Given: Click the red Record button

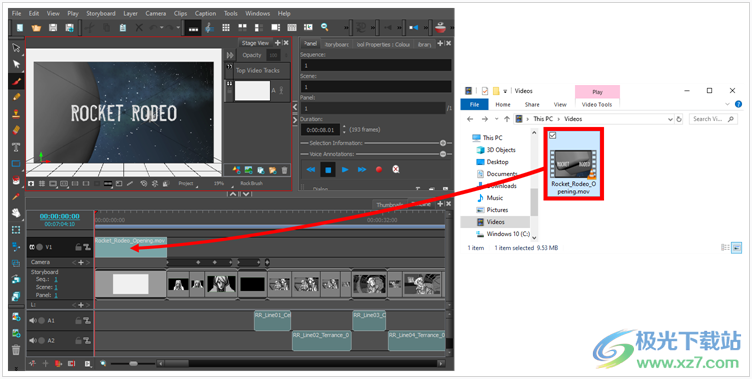Looking at the screenshot, I should click(x=379, y=169).
